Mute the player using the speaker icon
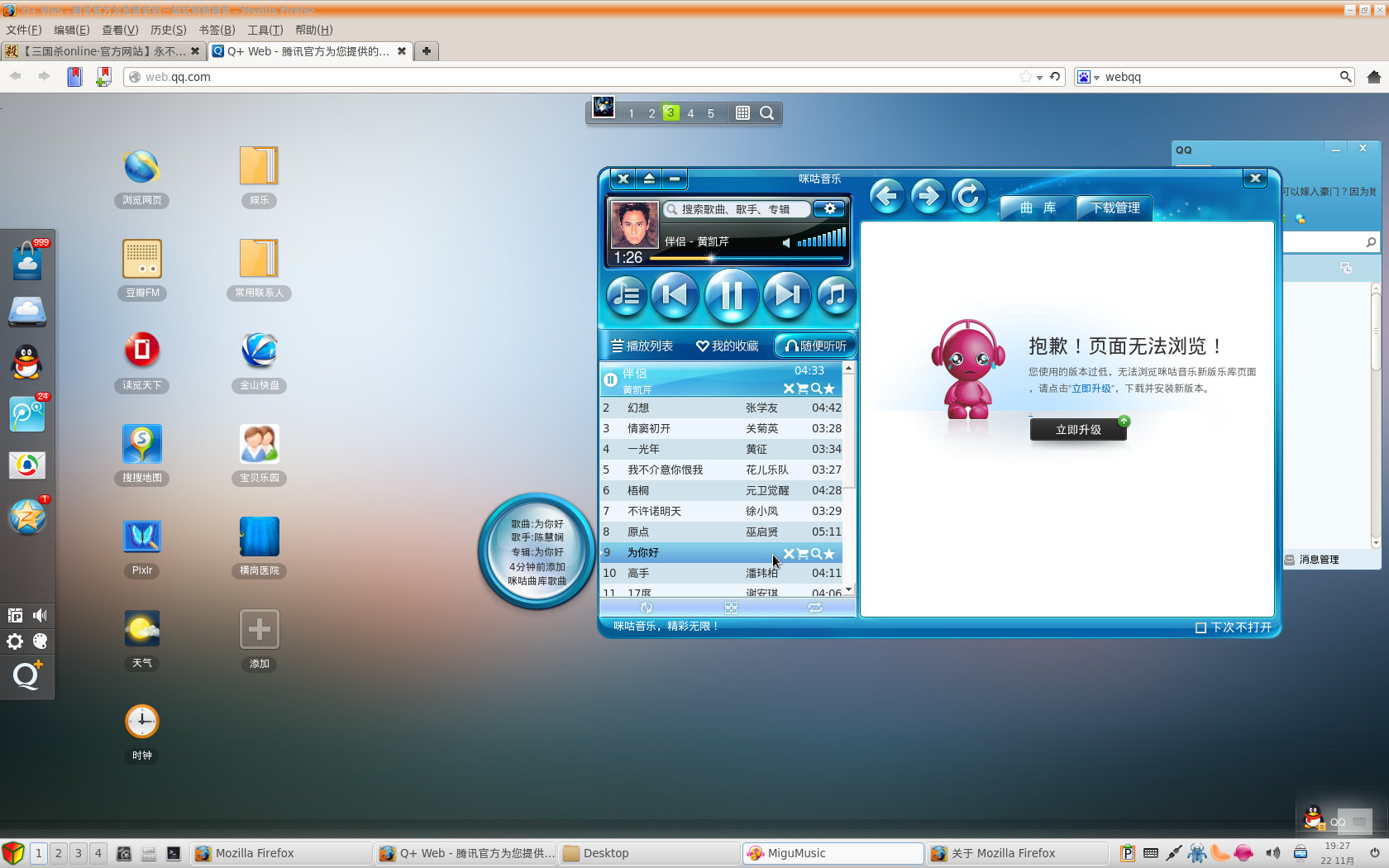Screen dimensions: 1389x868 click(786, 242)
